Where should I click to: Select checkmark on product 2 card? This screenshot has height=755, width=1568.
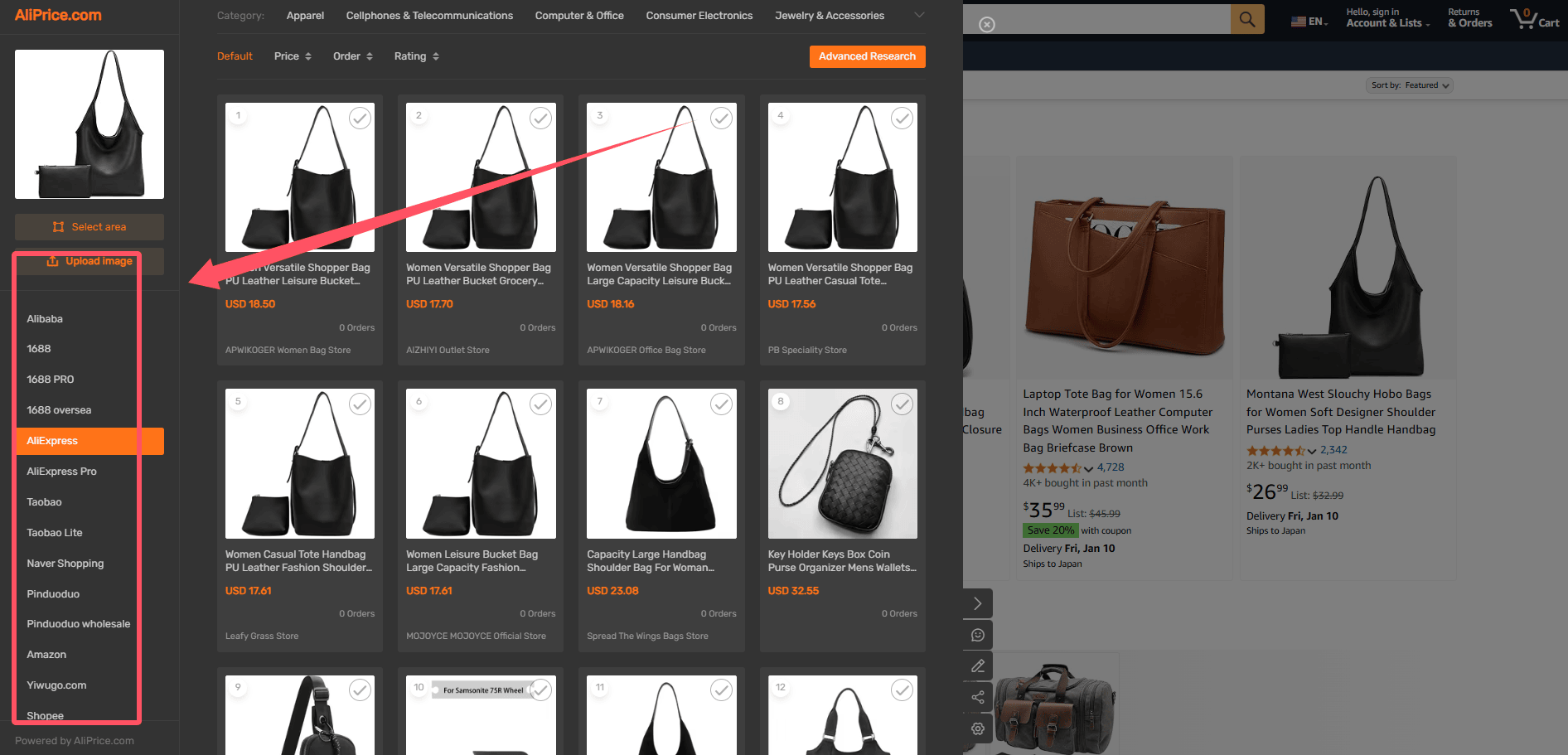click(x=541, y=119)
